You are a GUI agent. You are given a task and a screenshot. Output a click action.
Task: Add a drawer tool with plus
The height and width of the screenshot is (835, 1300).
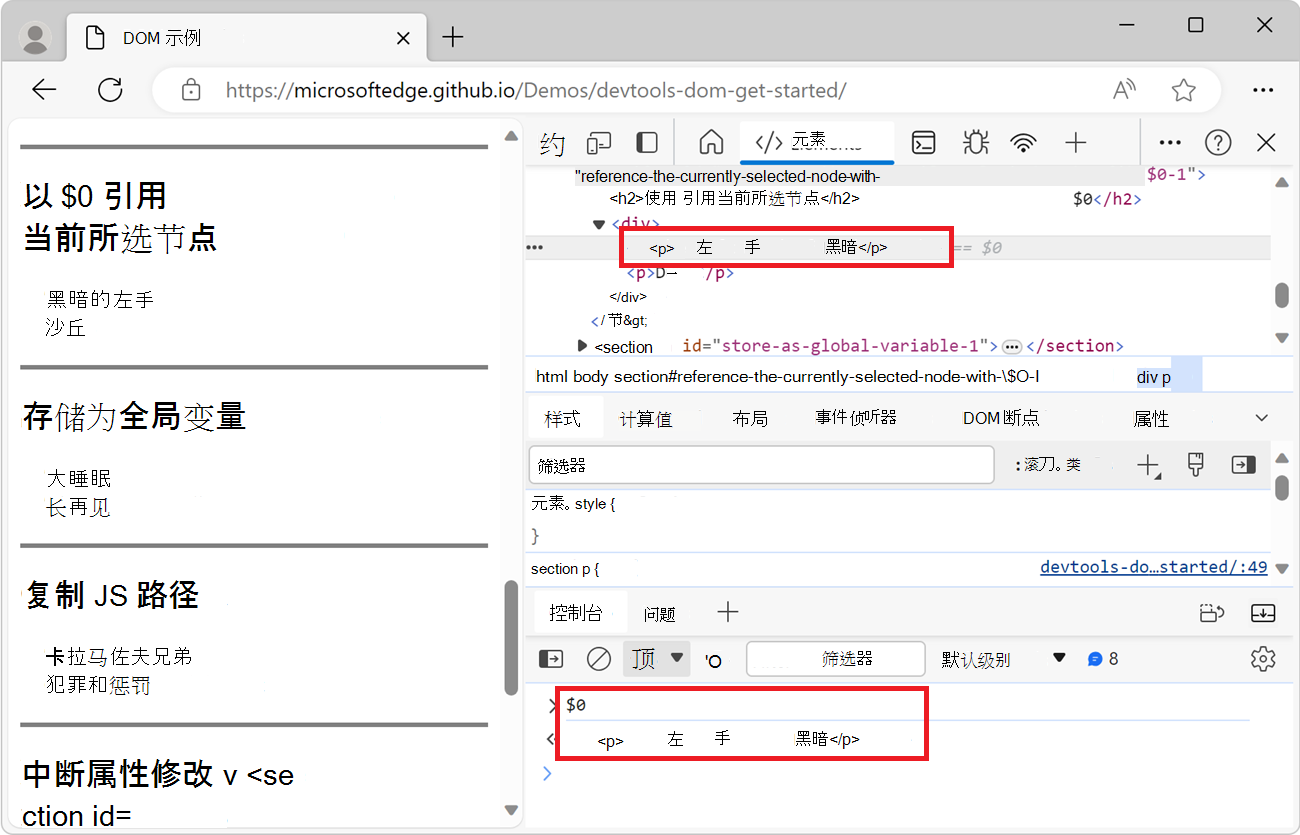point(728,612)
